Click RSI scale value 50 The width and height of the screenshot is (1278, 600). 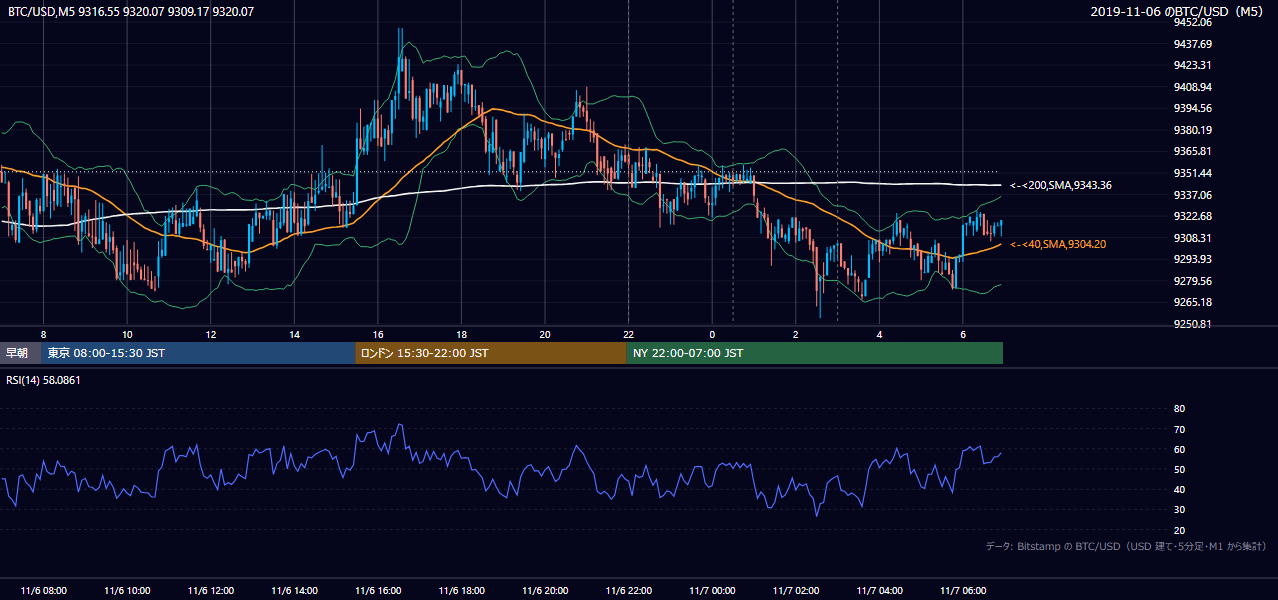(x=1179, y=469)
